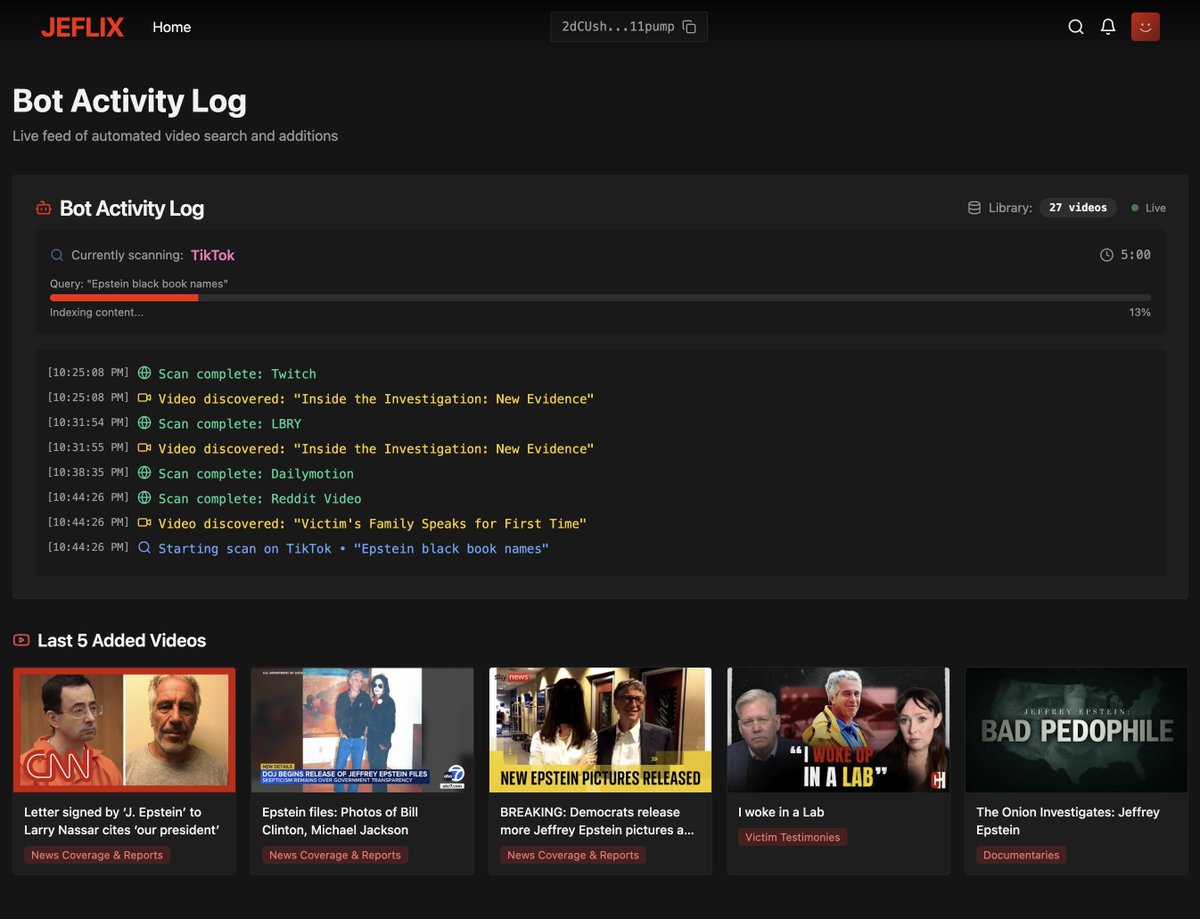Click the 'Indexing content...' status text
Viewport: 1200px width, 919px height.
[97, 312]
